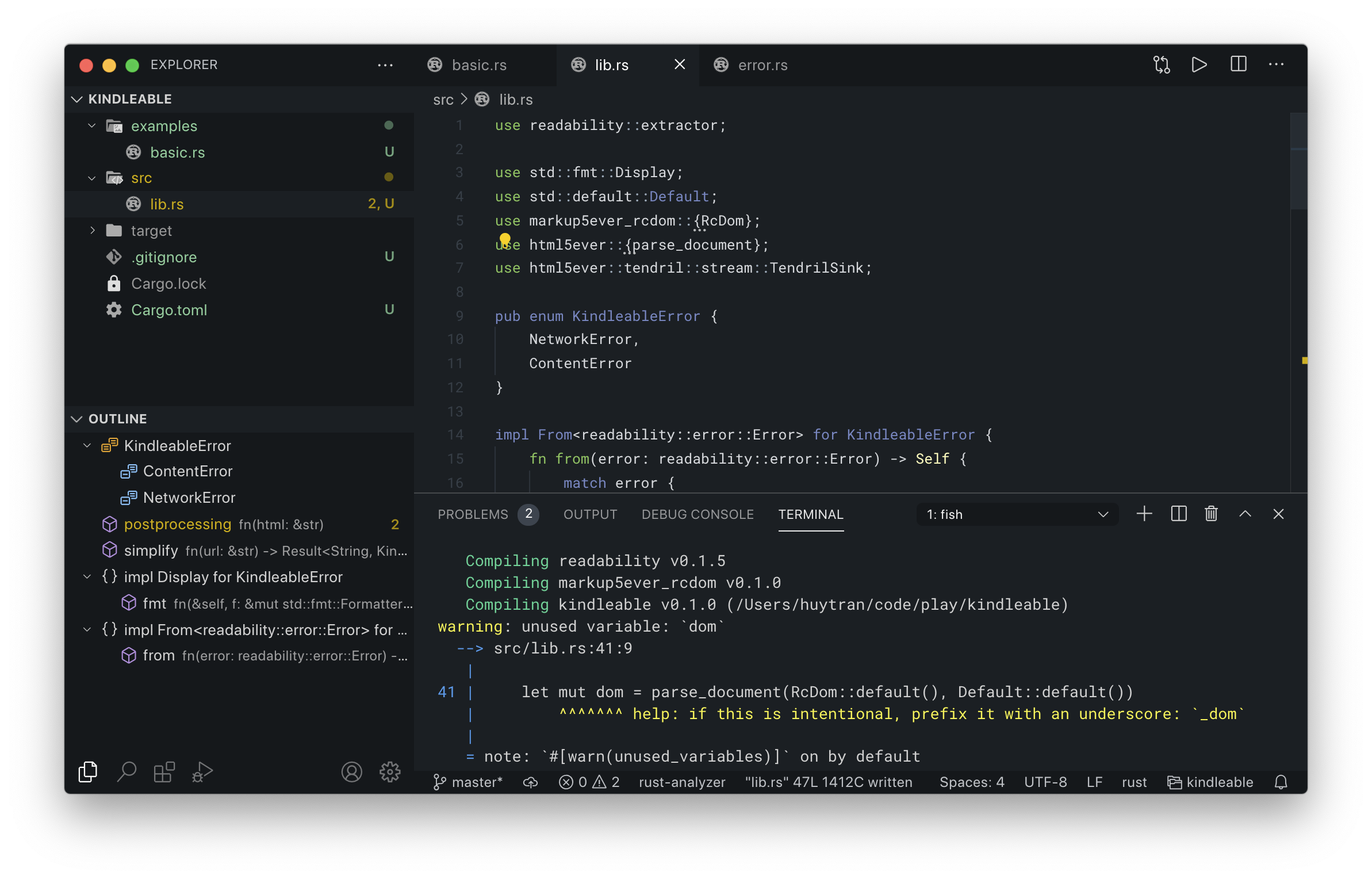Screen dimensions: 1372x879
Task: Click the split editor right icon
Action: [x=1238, y=64]
